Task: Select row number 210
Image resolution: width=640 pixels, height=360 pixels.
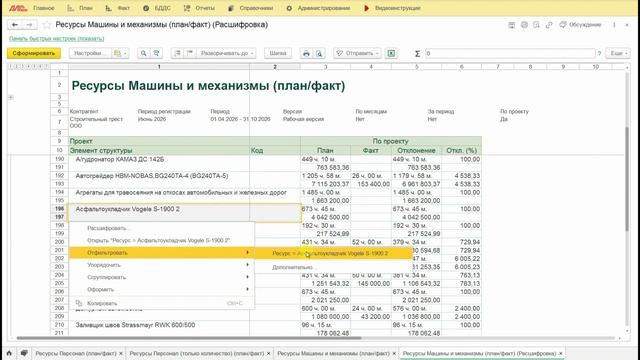Action: click(x=59, y=325)
